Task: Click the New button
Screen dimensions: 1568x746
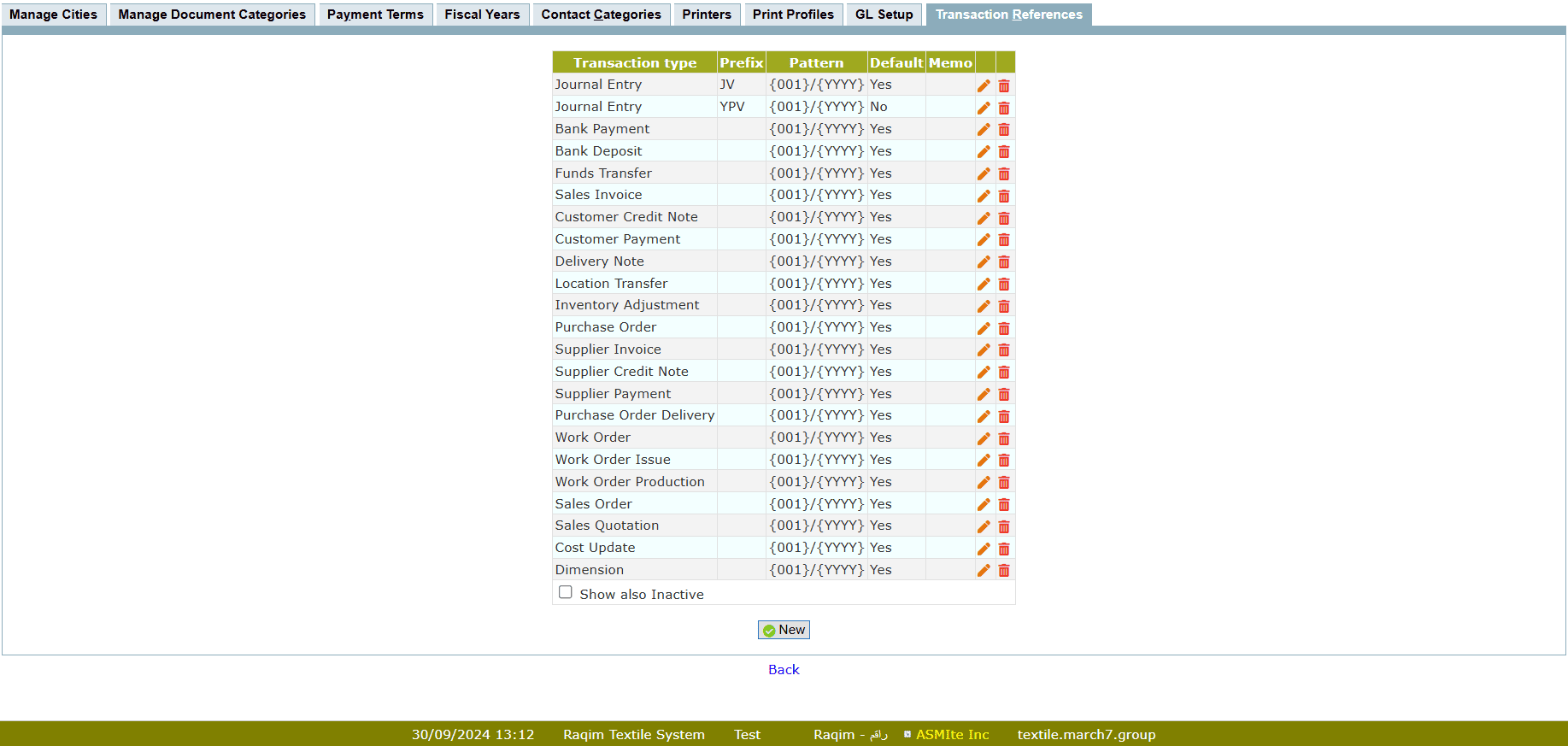Action: pyautogui.click(x=784, y=630)
